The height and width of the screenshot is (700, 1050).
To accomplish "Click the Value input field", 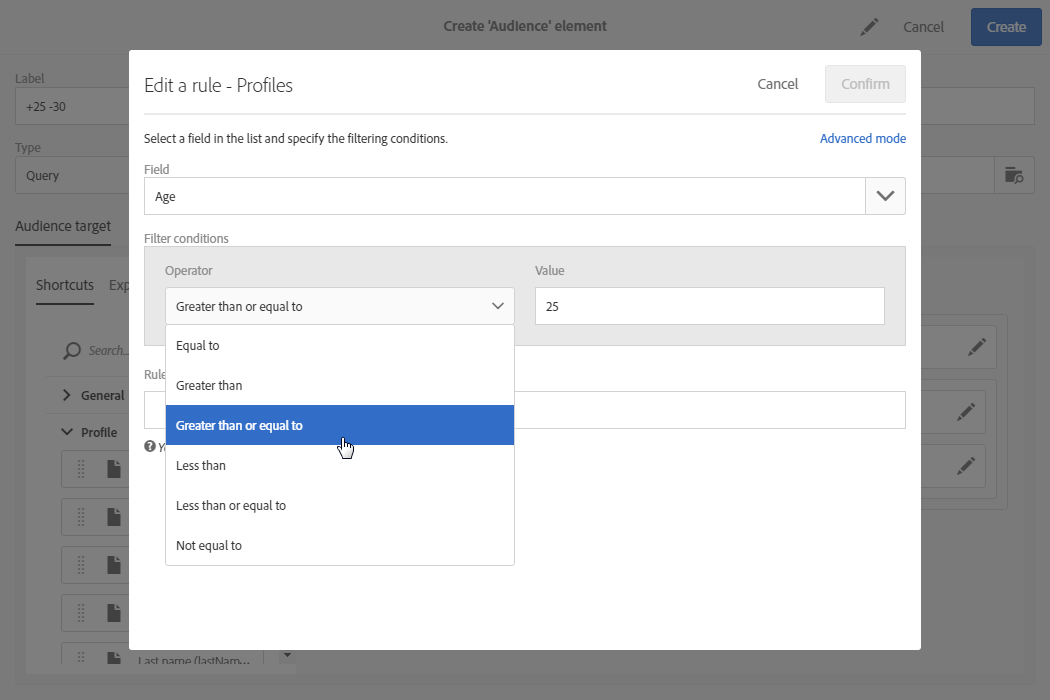I will click(709, 306).
